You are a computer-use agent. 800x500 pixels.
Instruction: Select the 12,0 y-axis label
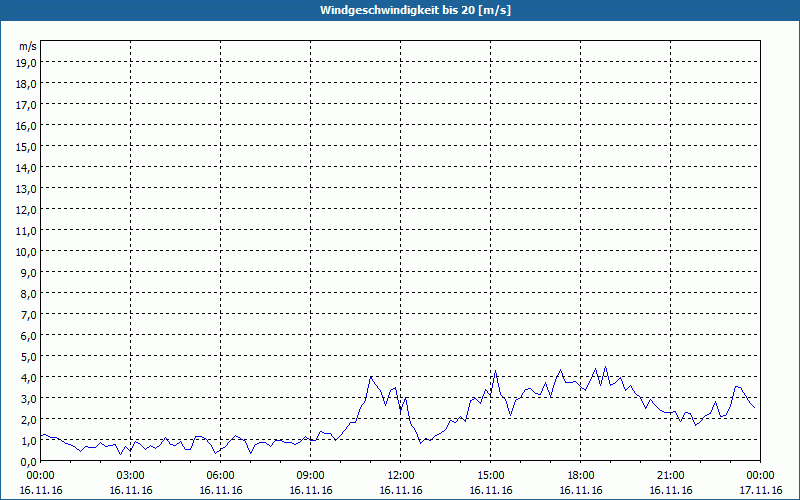pos(27,210)
